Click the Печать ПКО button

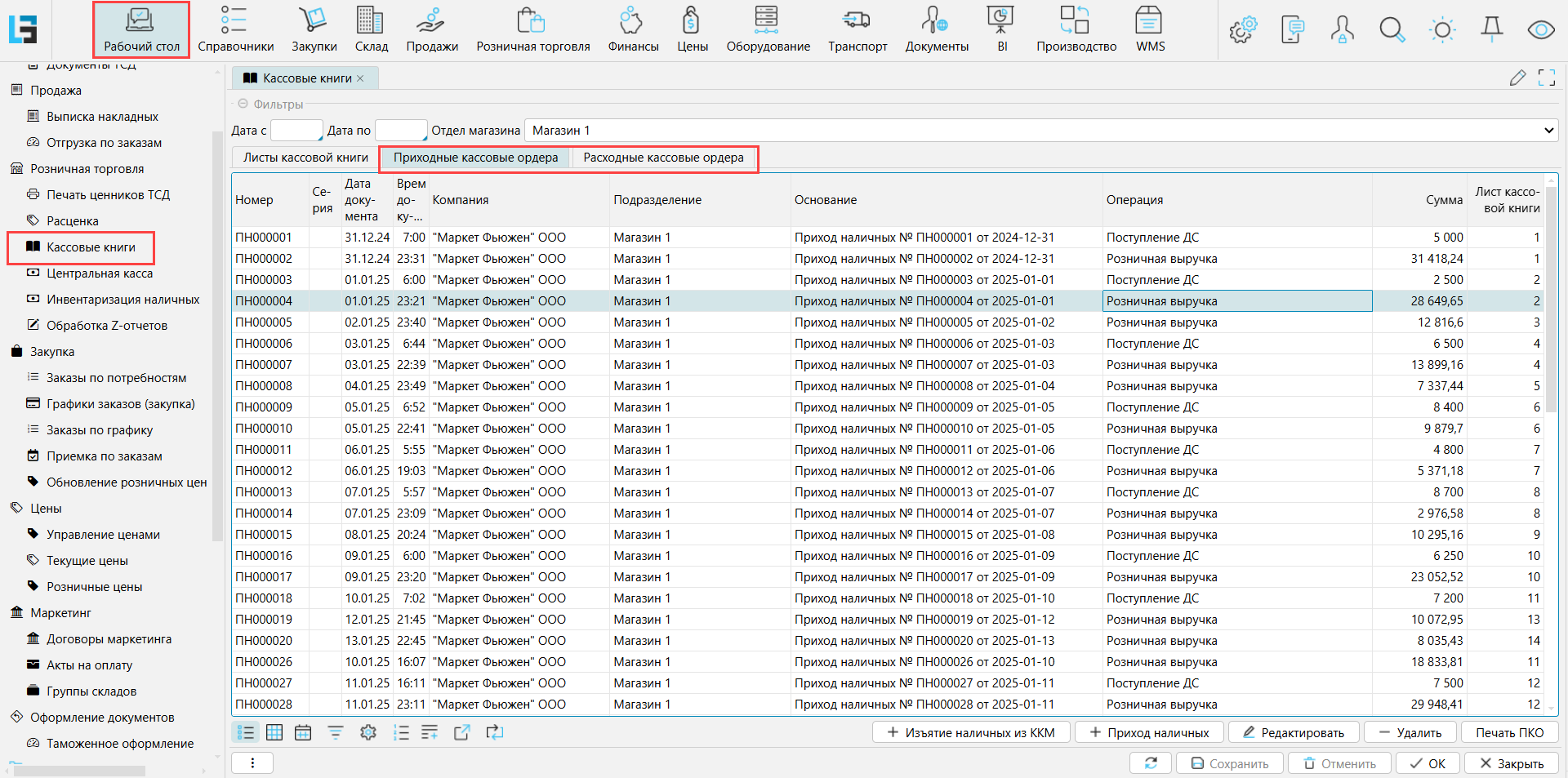click(1509, 732)
